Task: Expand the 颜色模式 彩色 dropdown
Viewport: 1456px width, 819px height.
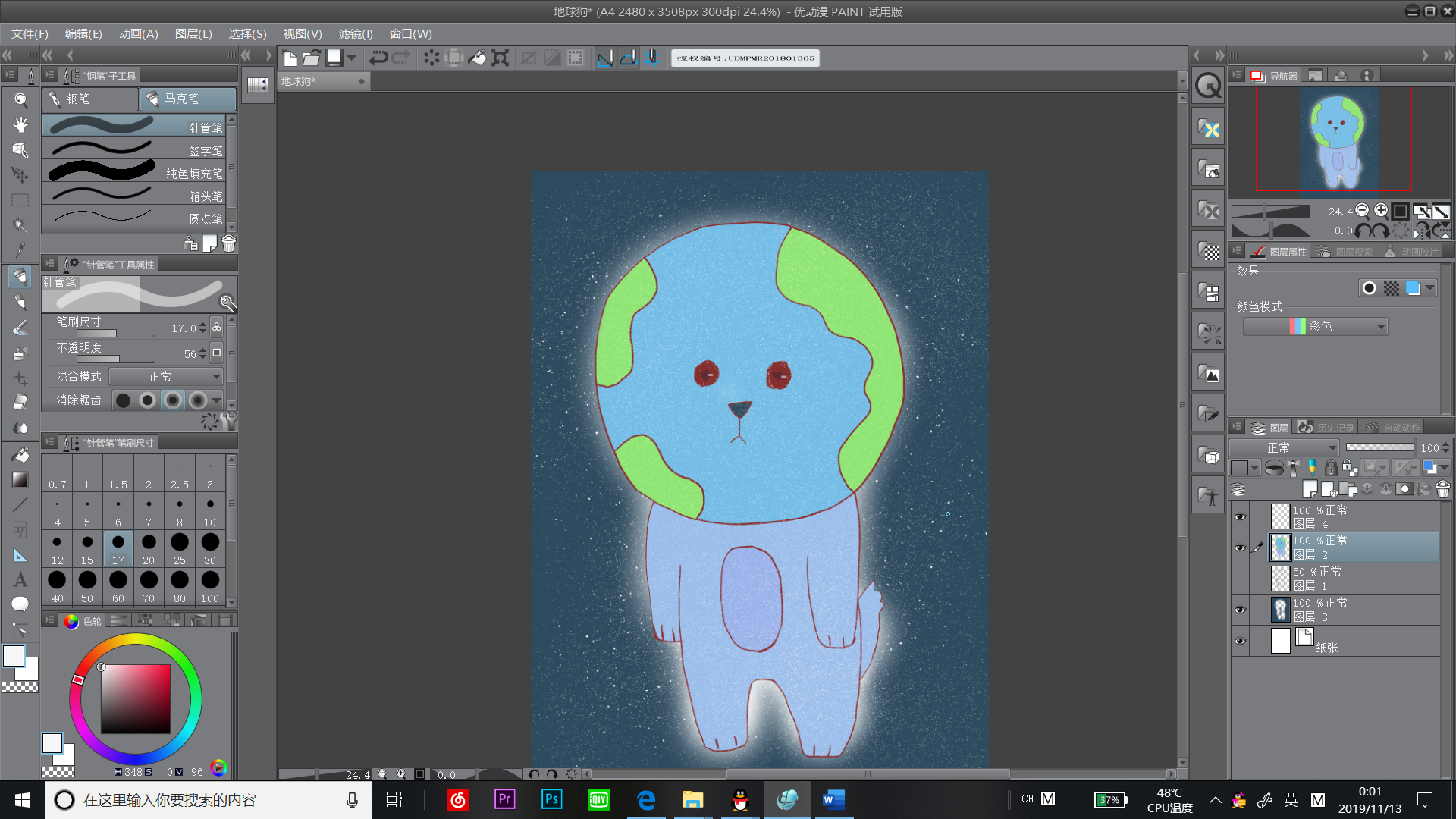Action: [1315, 327]
